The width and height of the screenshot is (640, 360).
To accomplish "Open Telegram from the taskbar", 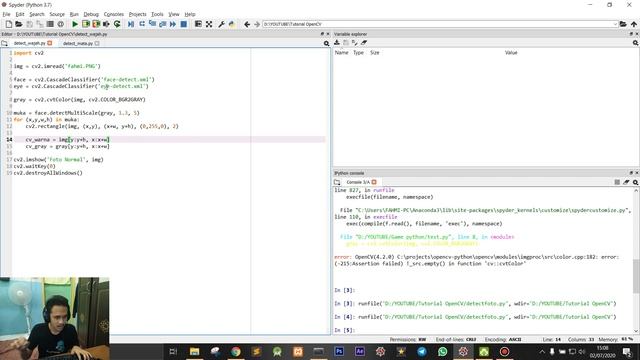I will pos(422,351).
